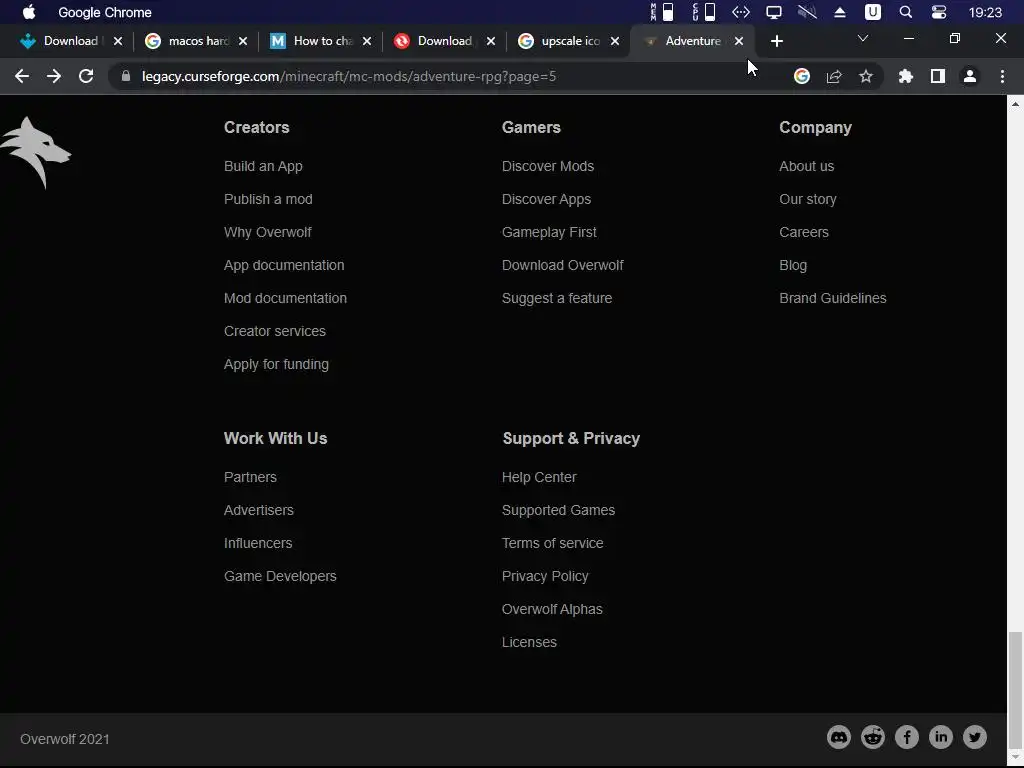The height and width of the screenshot is (768, 1024).
Task: Open the 'Game Developers' link
Action: 280,576
